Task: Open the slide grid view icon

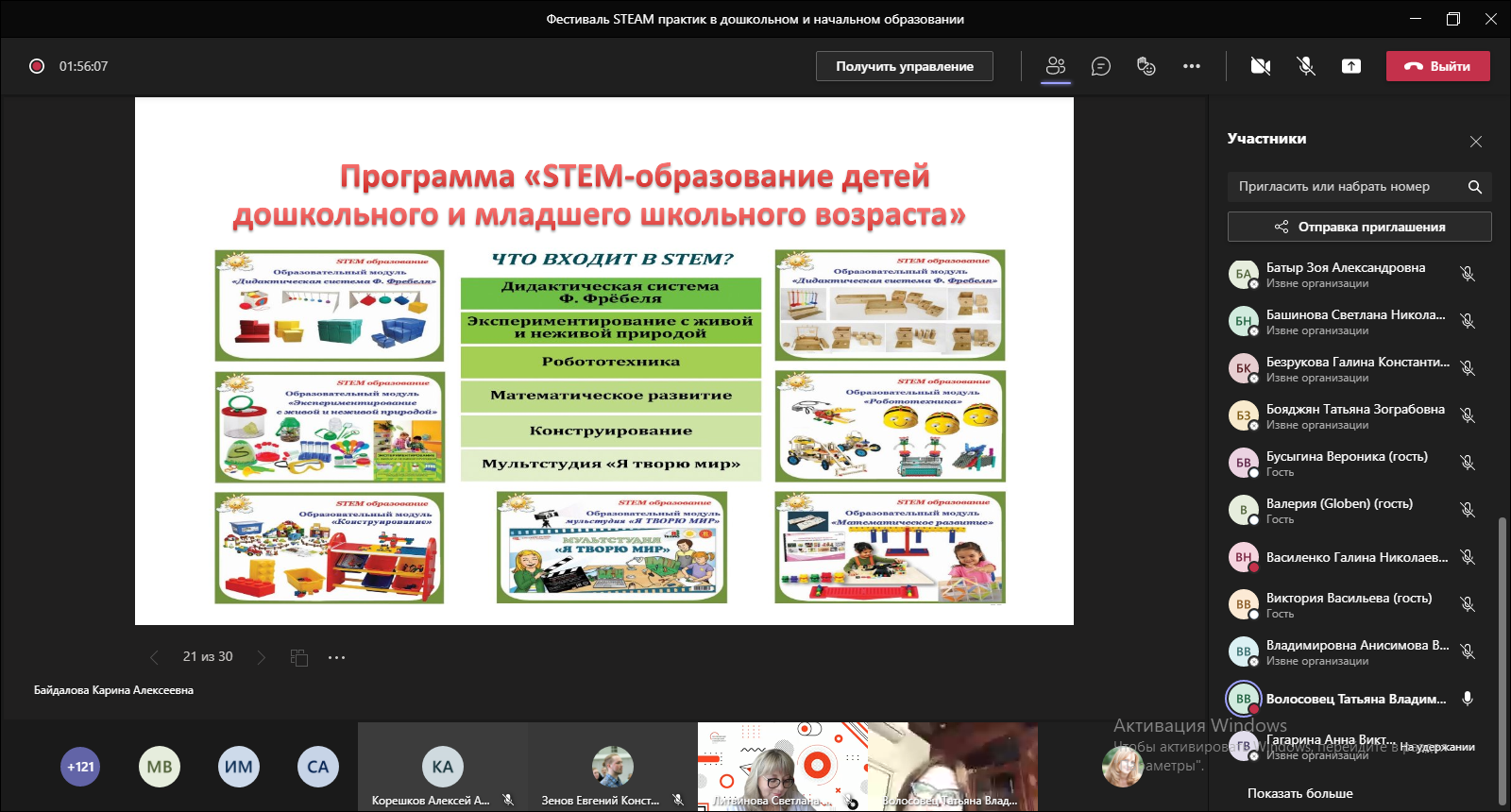Action: 299,657
